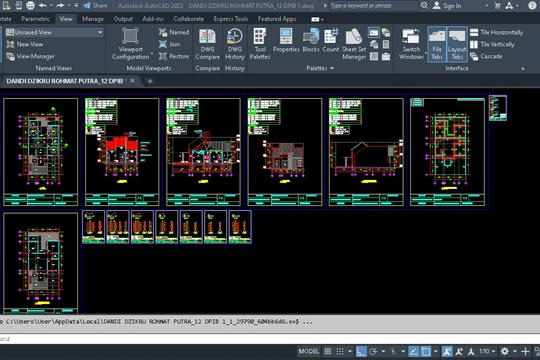Toggle Ortho Mode in status bar
Viewport: 540px width, 360px height.
pyautogui.click(x=361, y=351)
